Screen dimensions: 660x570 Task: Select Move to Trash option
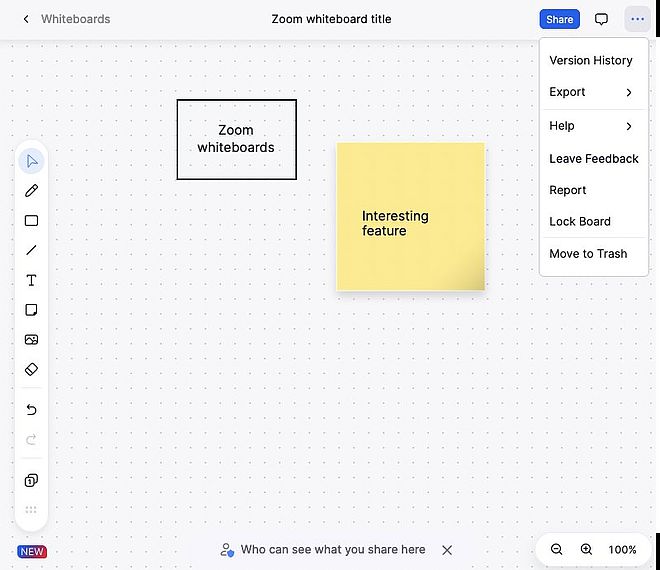tap(593, 254)
